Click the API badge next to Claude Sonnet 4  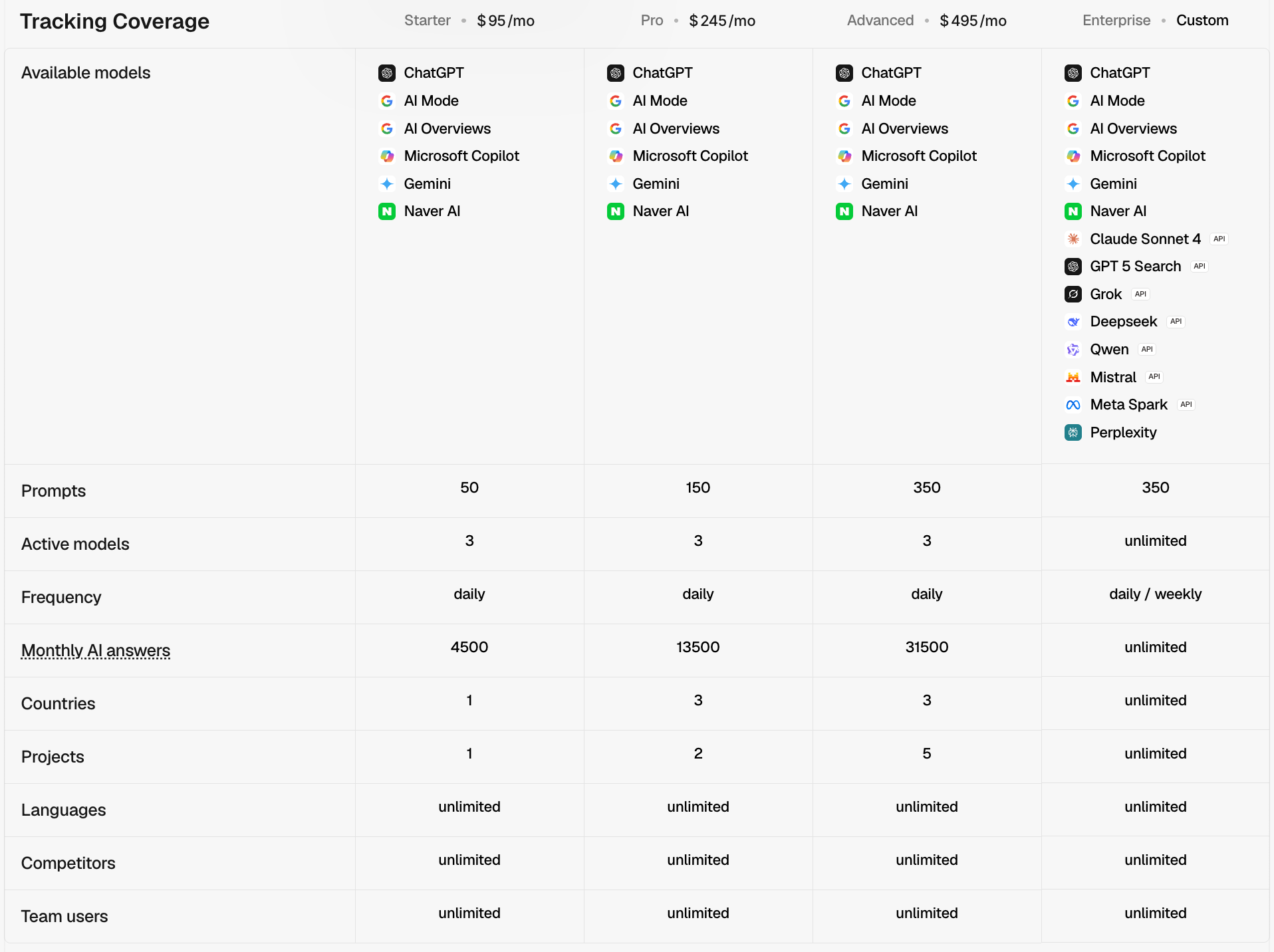pyautogui.click(x=1219, y=239)
